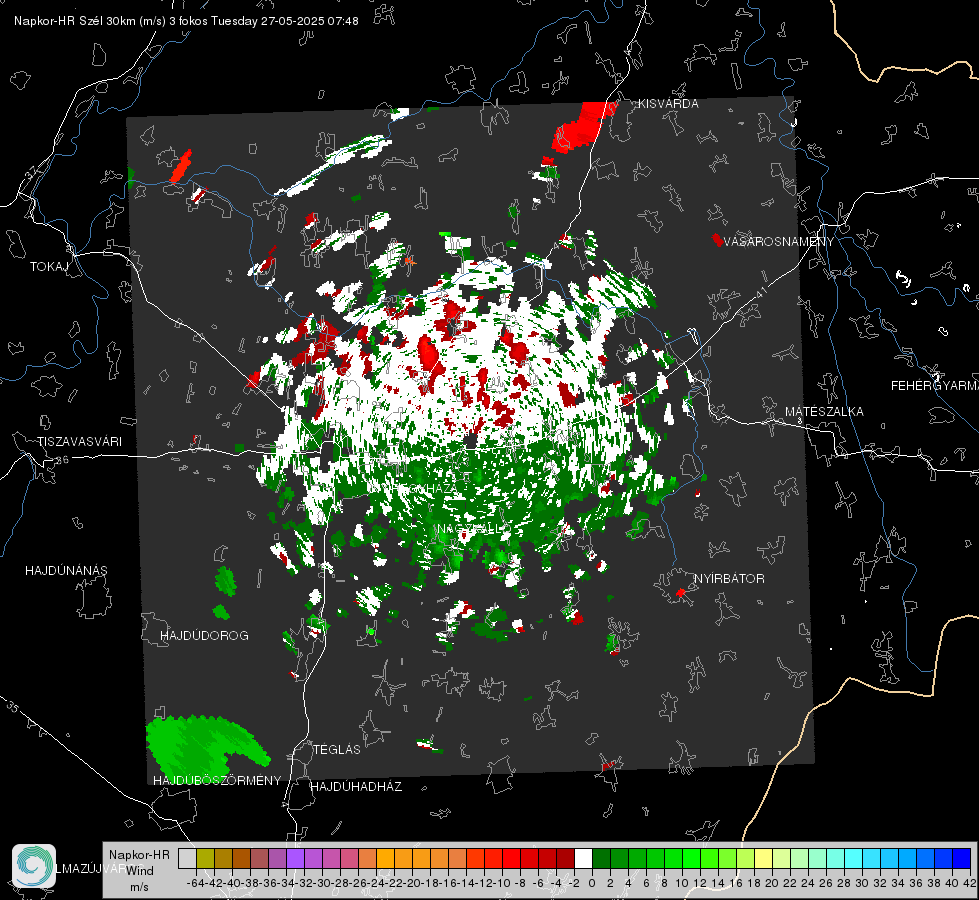Click the FEHÉRGYARMAT label at right edge
The width and height of the screenshot is (979, 900).
point(935,386)
